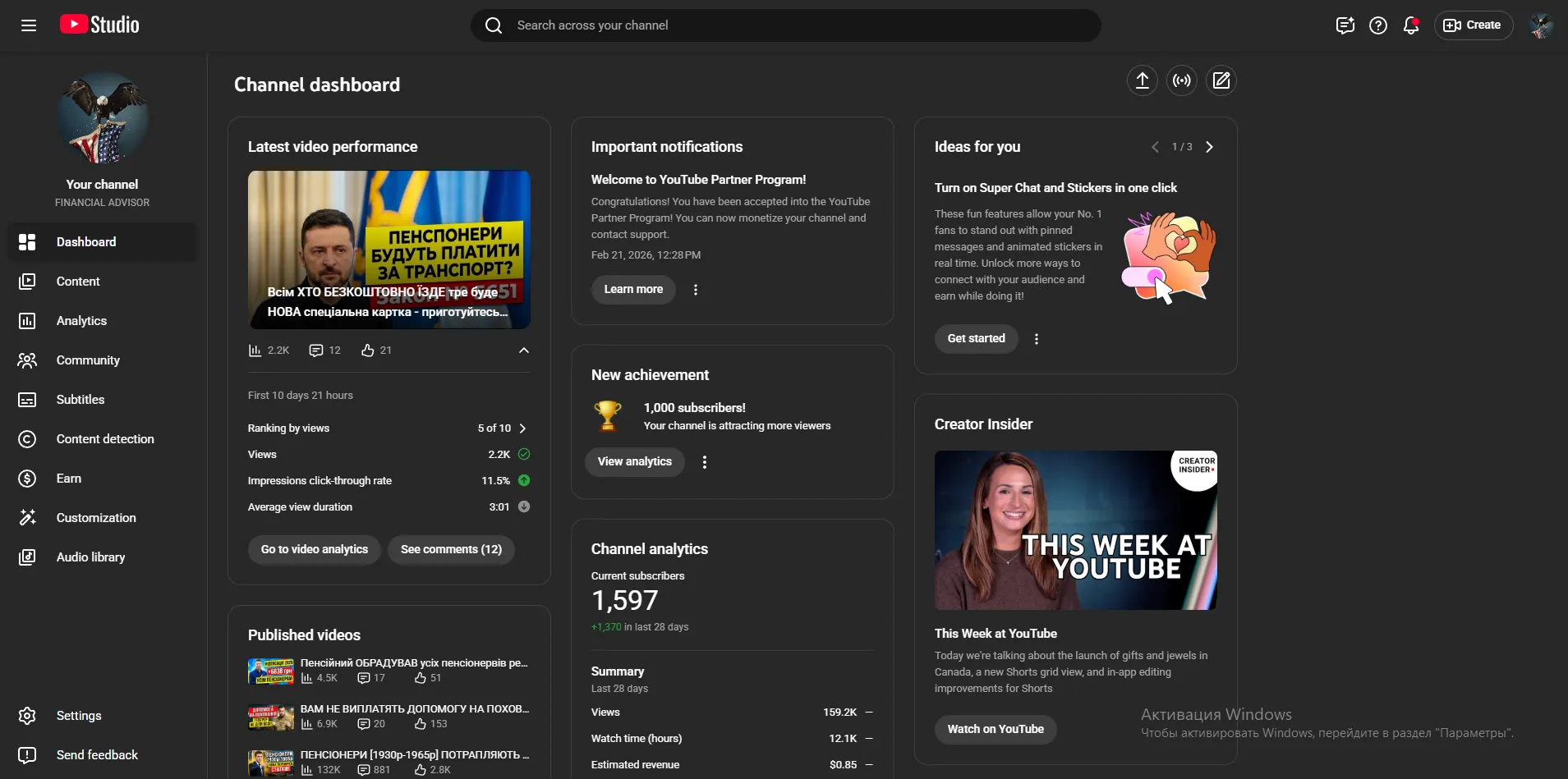Viewport: 1568px width, 779px height.
Task: Click Send feedback in the sidebar
Action: 103,755
